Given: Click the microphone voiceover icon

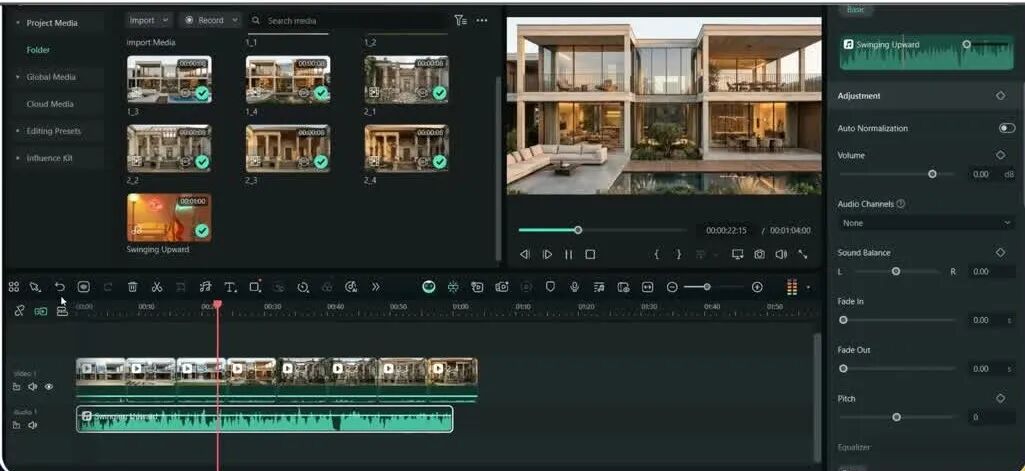Looking at the screenshot, I should (575, 287).
